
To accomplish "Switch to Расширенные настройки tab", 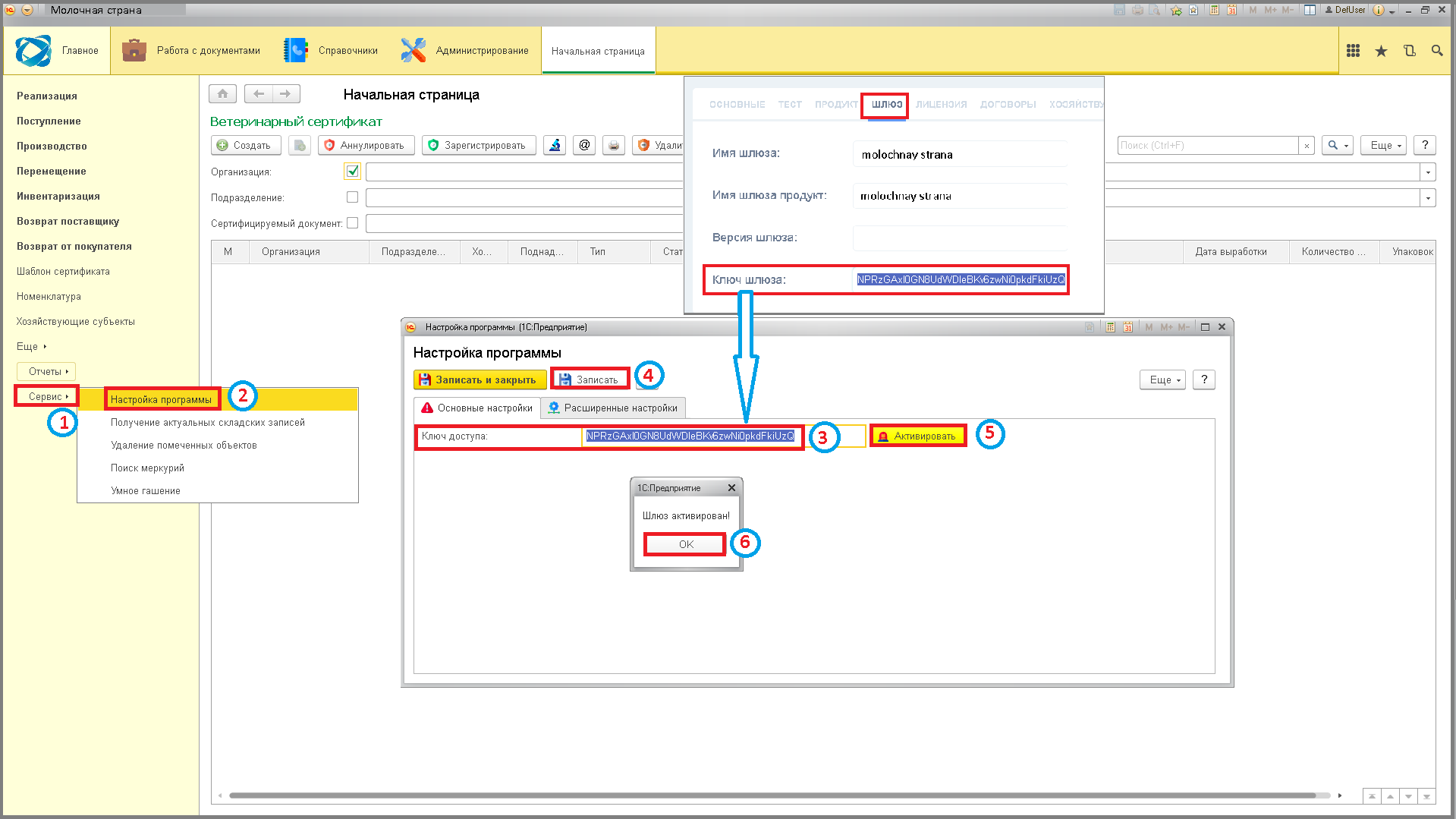I will tap(613, 408).
